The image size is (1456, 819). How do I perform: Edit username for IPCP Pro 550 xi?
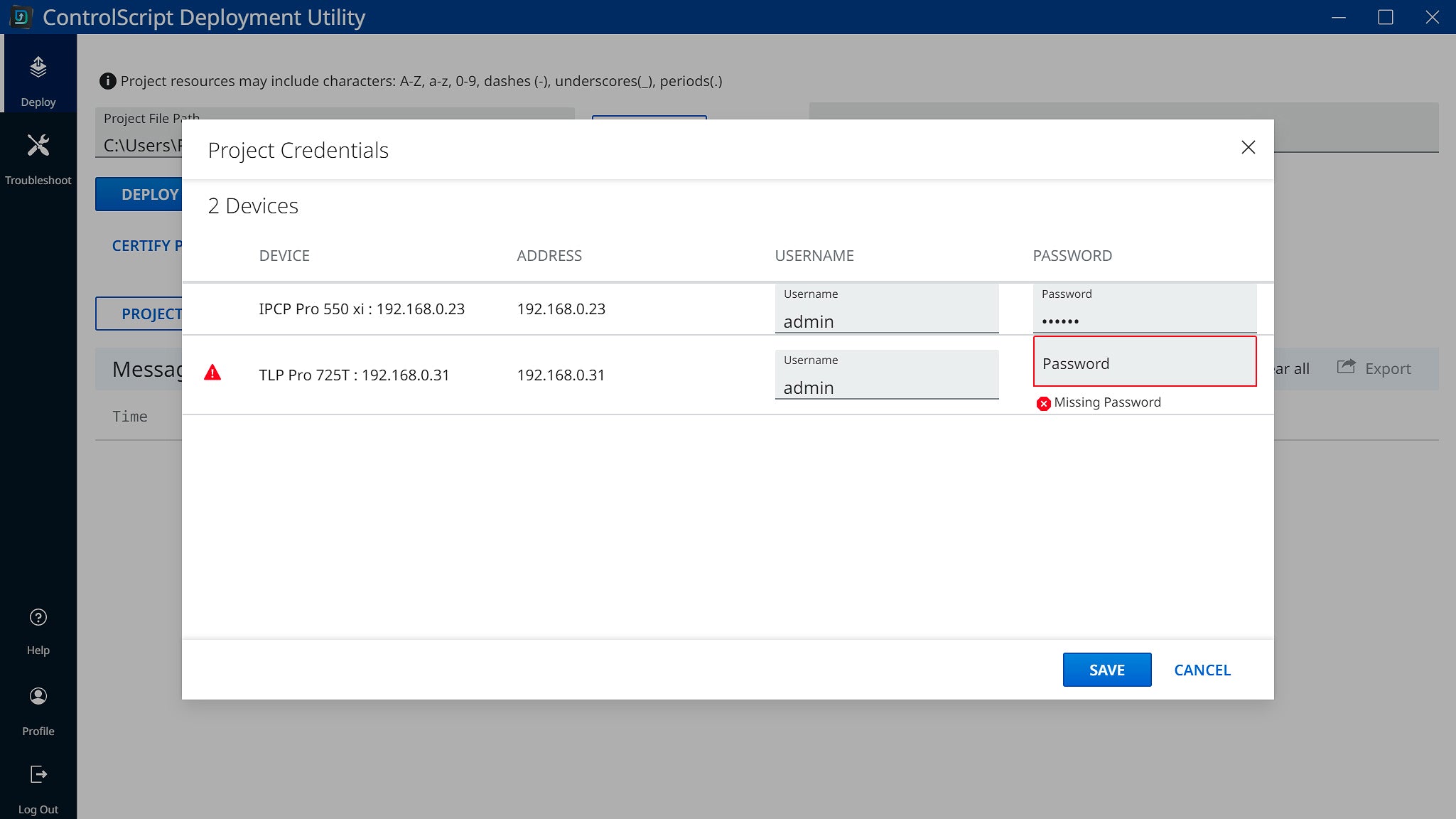point(887,309)
